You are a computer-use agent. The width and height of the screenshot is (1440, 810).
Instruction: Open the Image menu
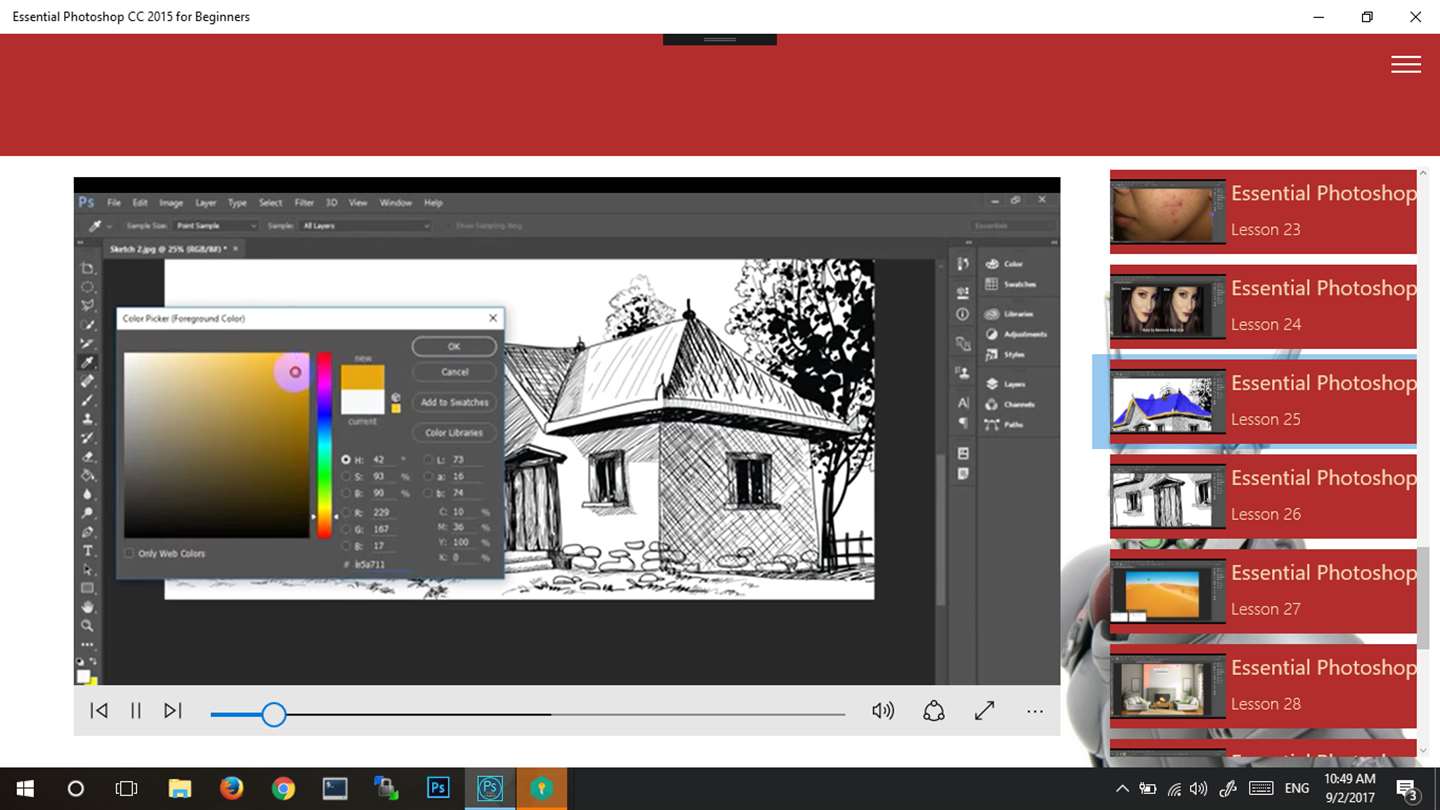[x=171, y=202]
